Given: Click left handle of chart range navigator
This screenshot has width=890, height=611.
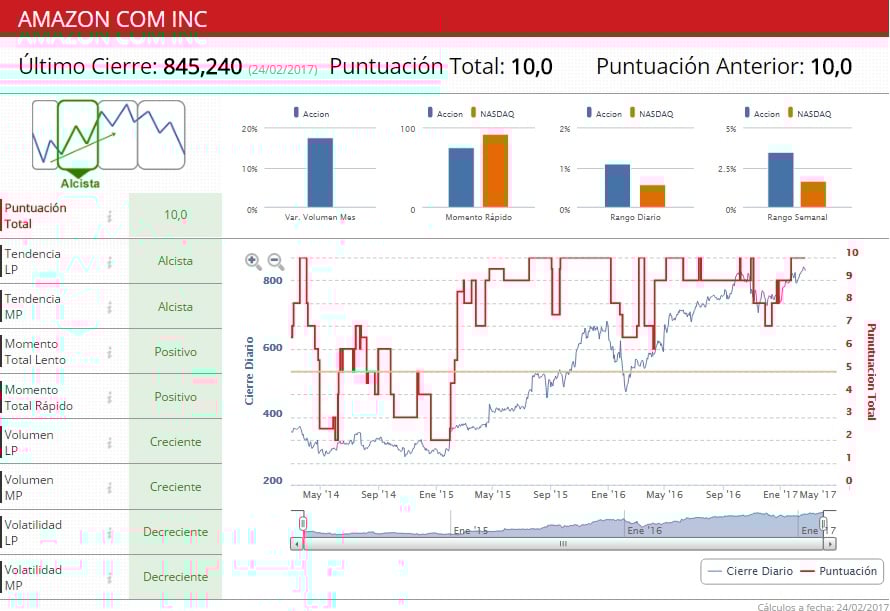Looking at the screenshot, I should 303,523.
